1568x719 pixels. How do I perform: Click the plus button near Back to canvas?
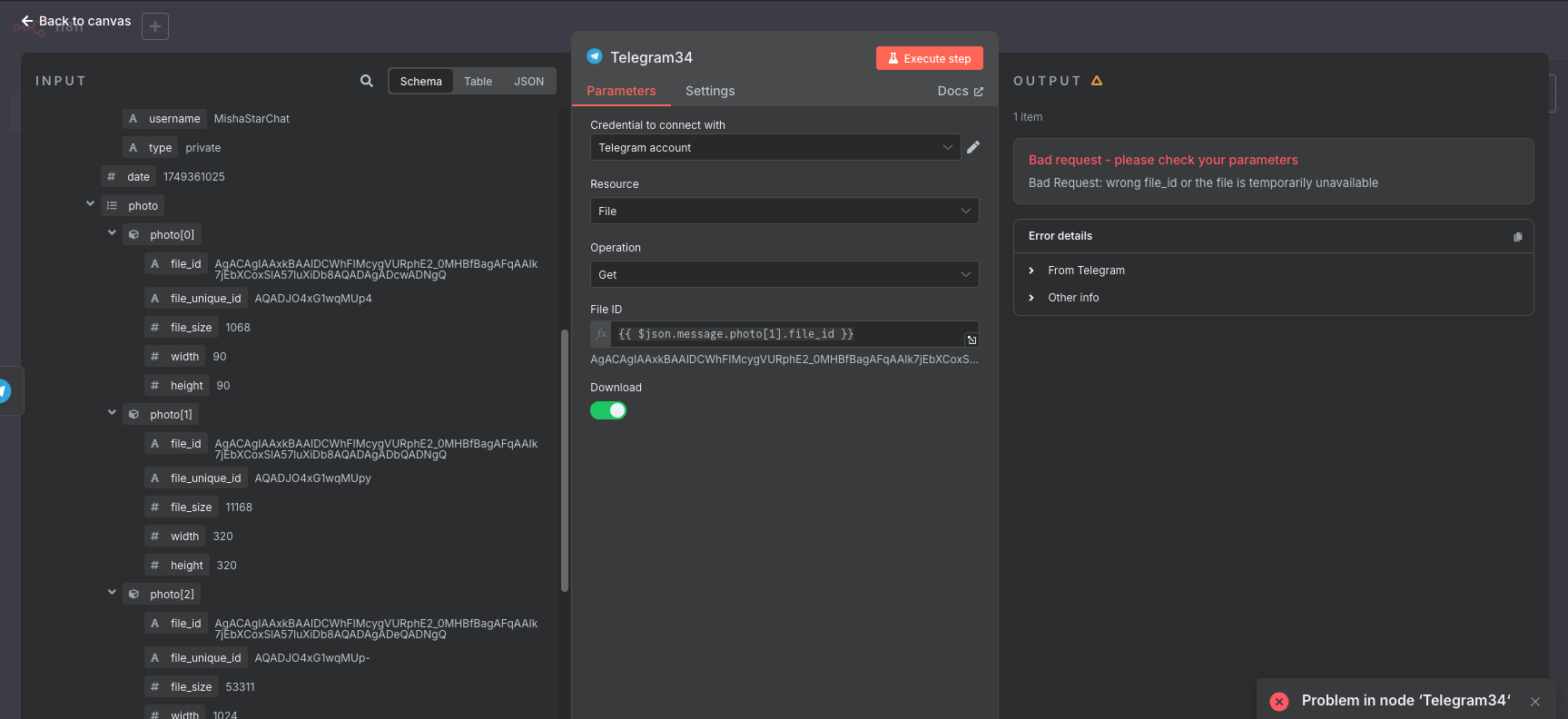155,26
